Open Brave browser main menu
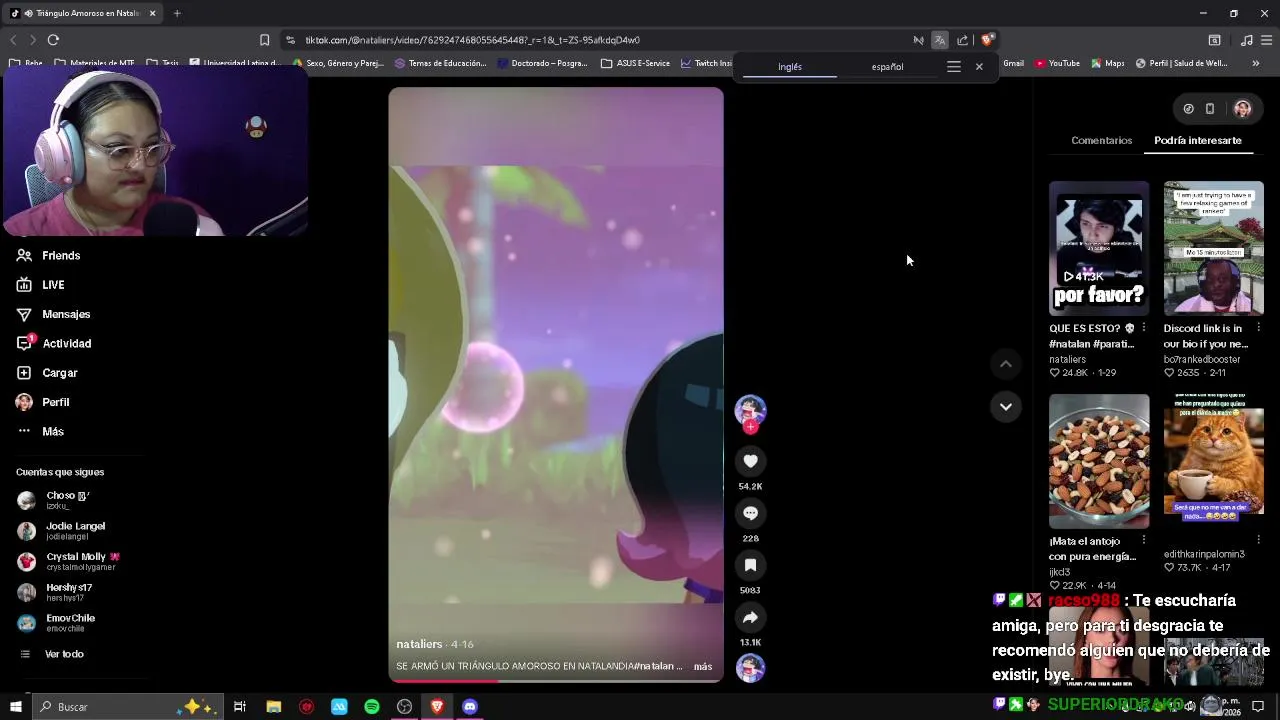1280x720 pixels. pyautogui.click(x=1267, y=40)
